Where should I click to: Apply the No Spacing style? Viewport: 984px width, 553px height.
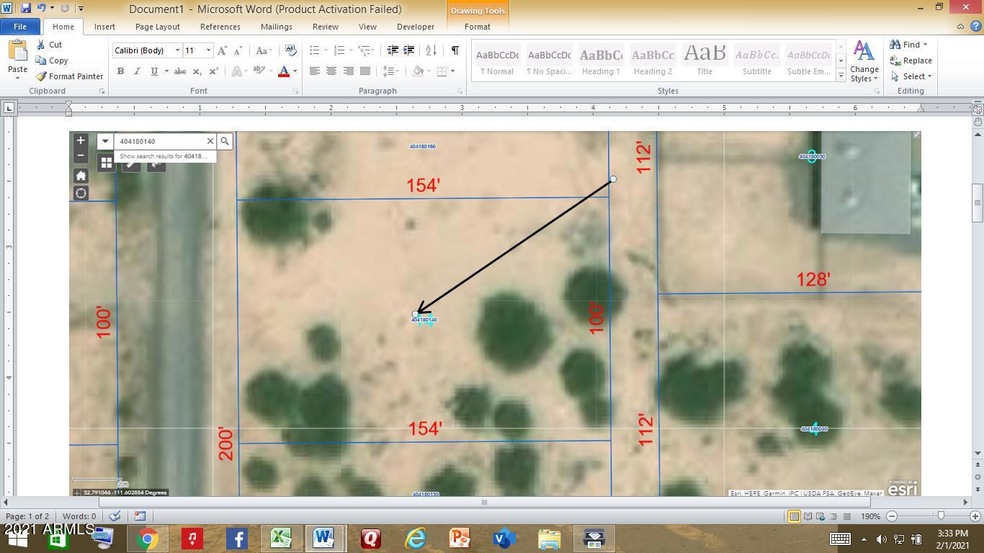click(549, 60)
